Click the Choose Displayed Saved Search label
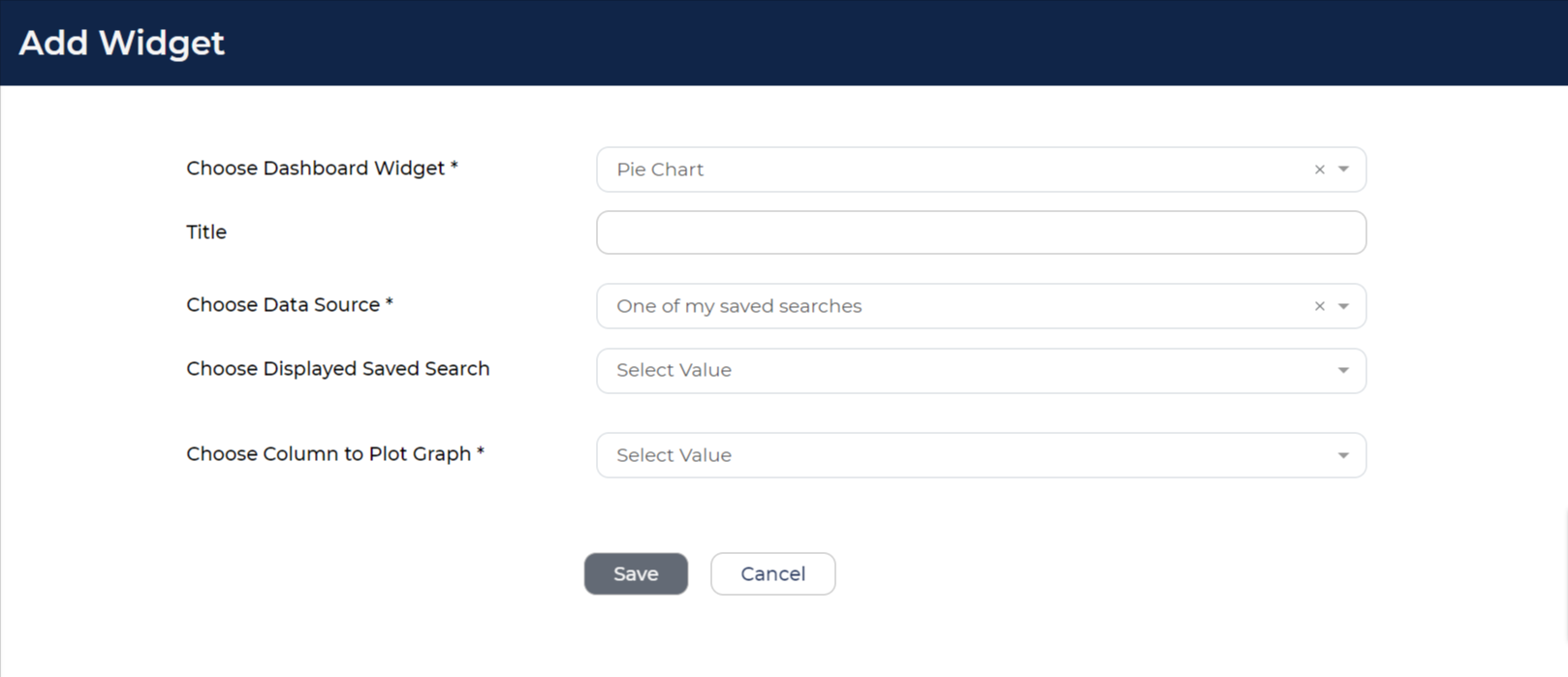Viewport: 1568px width, 677px height. 338,369
